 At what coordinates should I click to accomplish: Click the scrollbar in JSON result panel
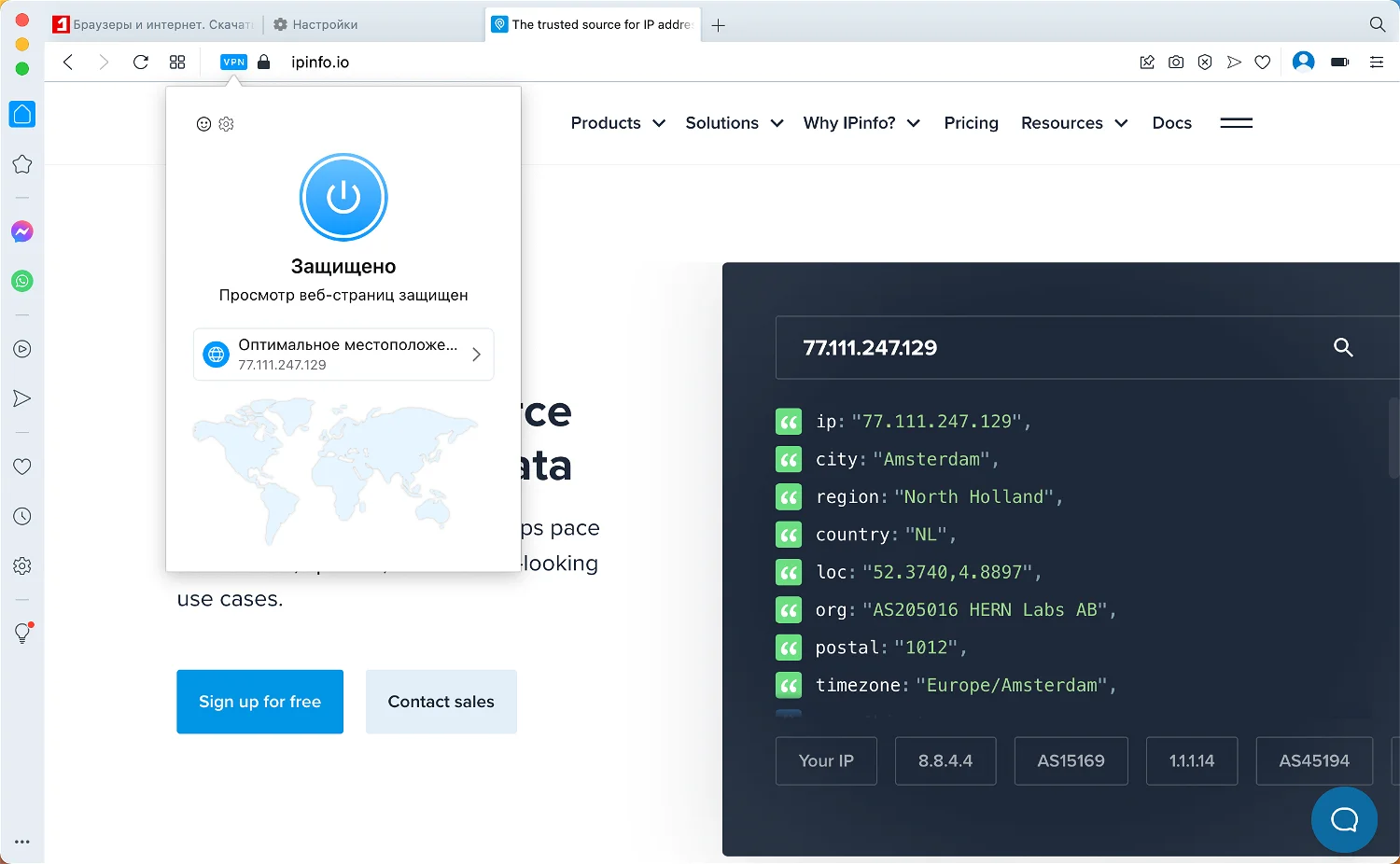point(1394,439)
